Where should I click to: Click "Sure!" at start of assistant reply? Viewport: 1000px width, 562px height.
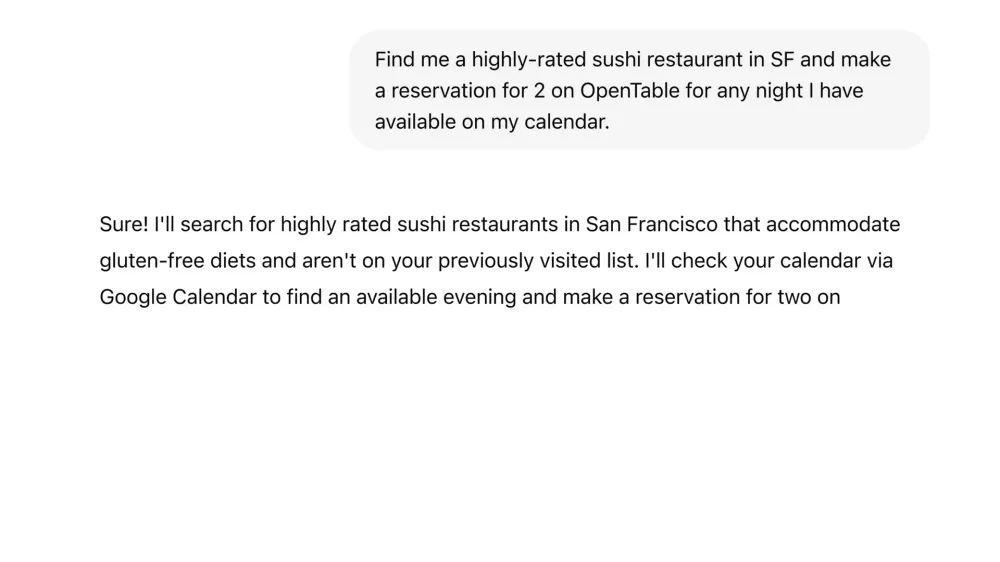point(124,225)
